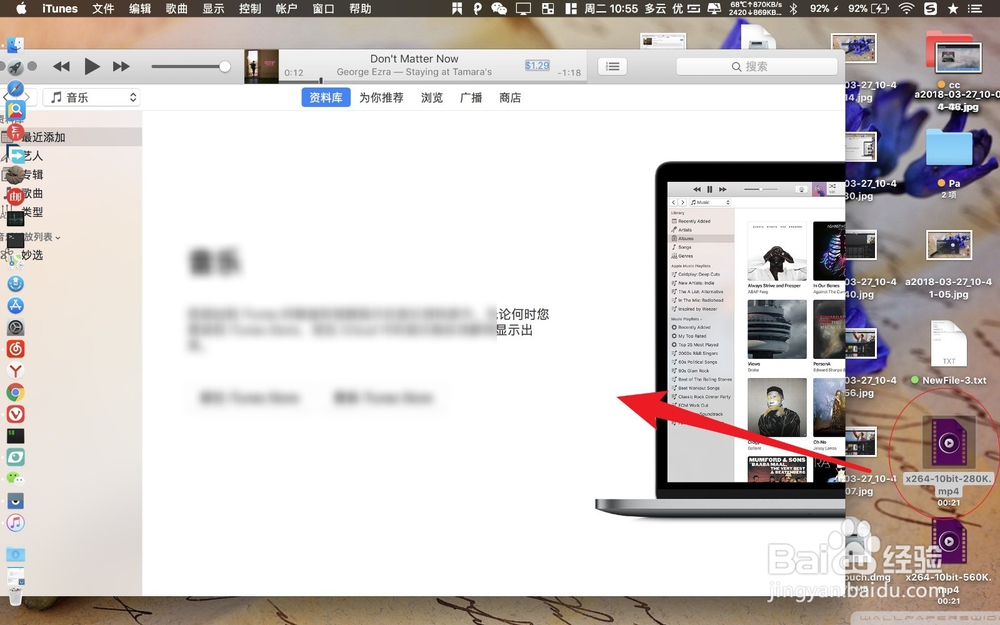Click WeChat icon in the menu bar
The height and width of the screenshot is (625, 1000).
[x=499, y=8]
